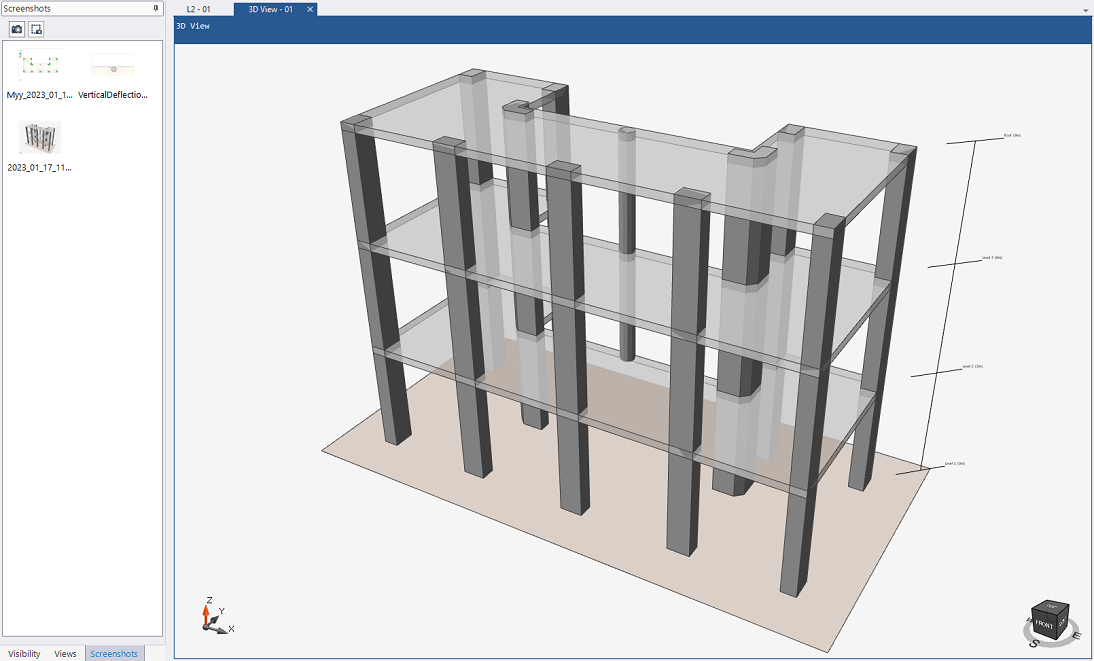1094x661 pixels.
Task: Click the TOP face of the view cube
Action: tap(1050, 606)
